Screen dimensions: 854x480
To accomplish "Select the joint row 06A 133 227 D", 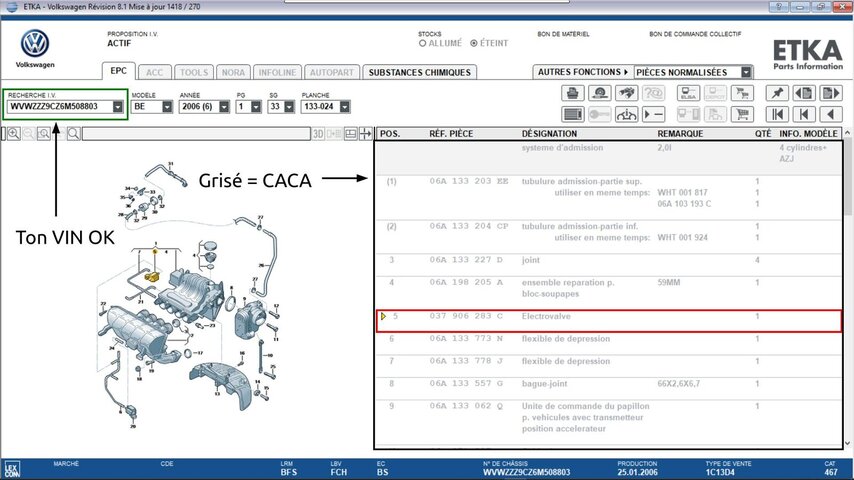I will click(609, 265).
